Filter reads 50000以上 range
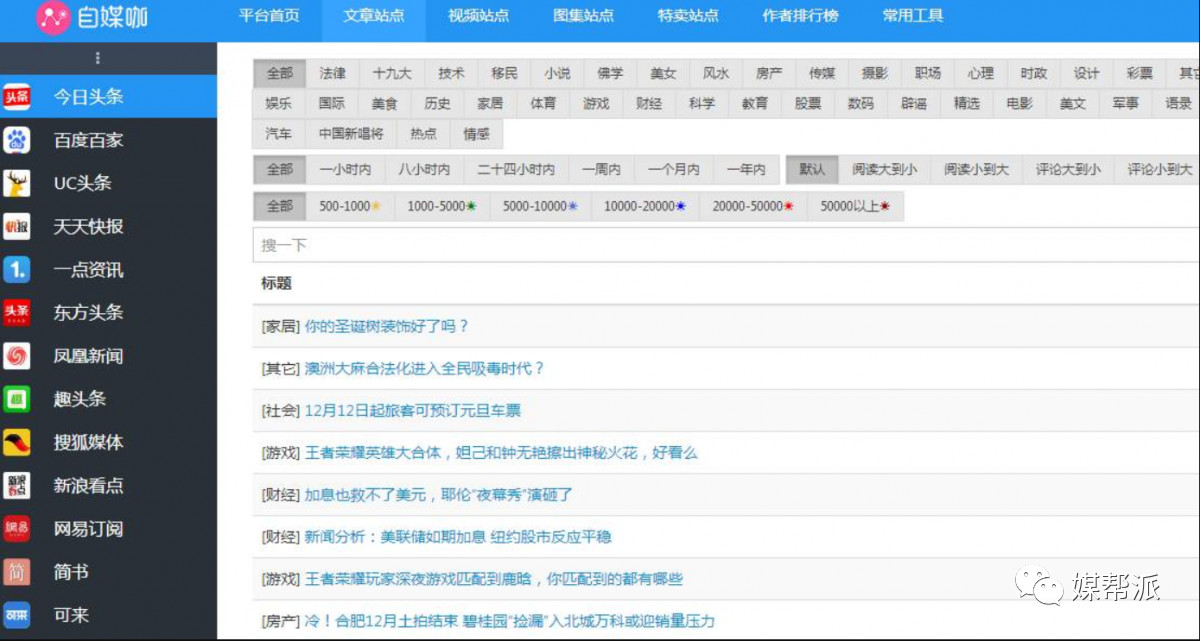 856,206
